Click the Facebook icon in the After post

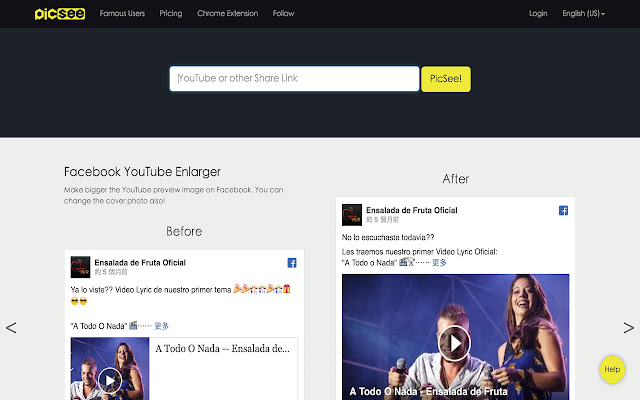coord(563,211)
